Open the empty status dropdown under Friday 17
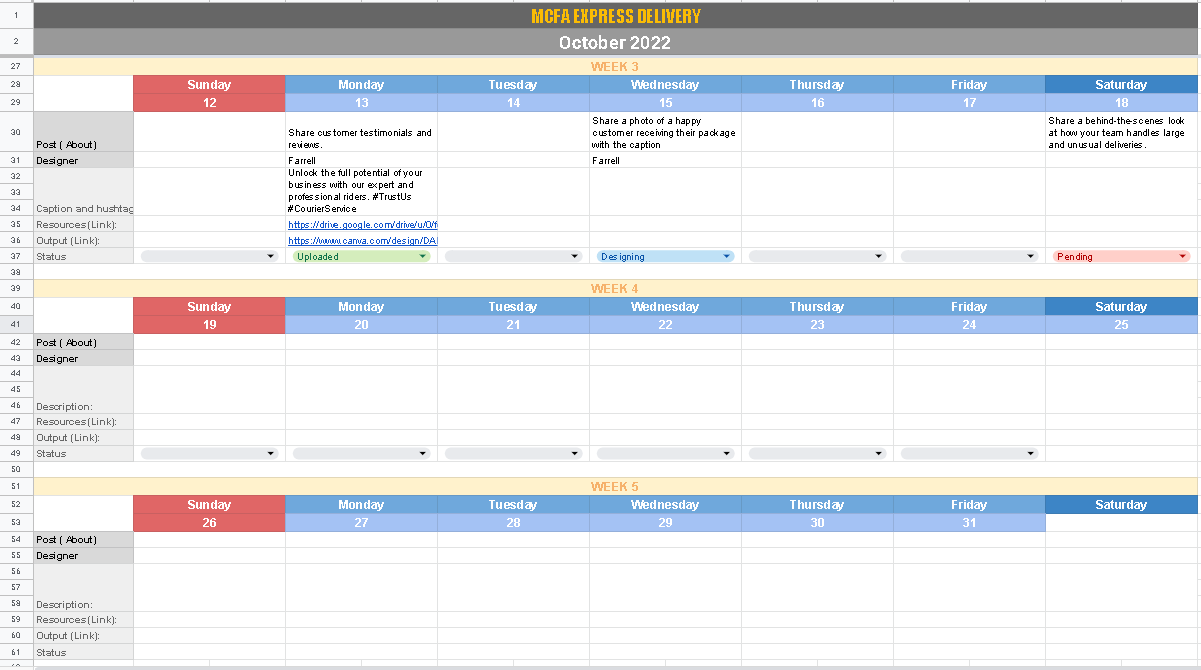This screenshot has height=670, width=1201. click(969, 256)
